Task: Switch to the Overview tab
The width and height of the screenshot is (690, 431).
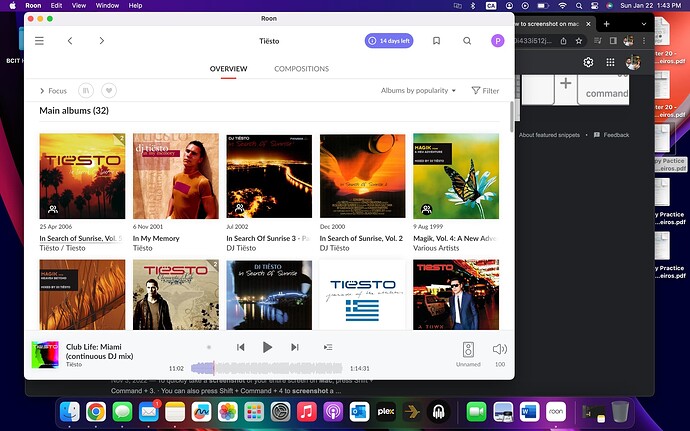Action: point(228,69)
